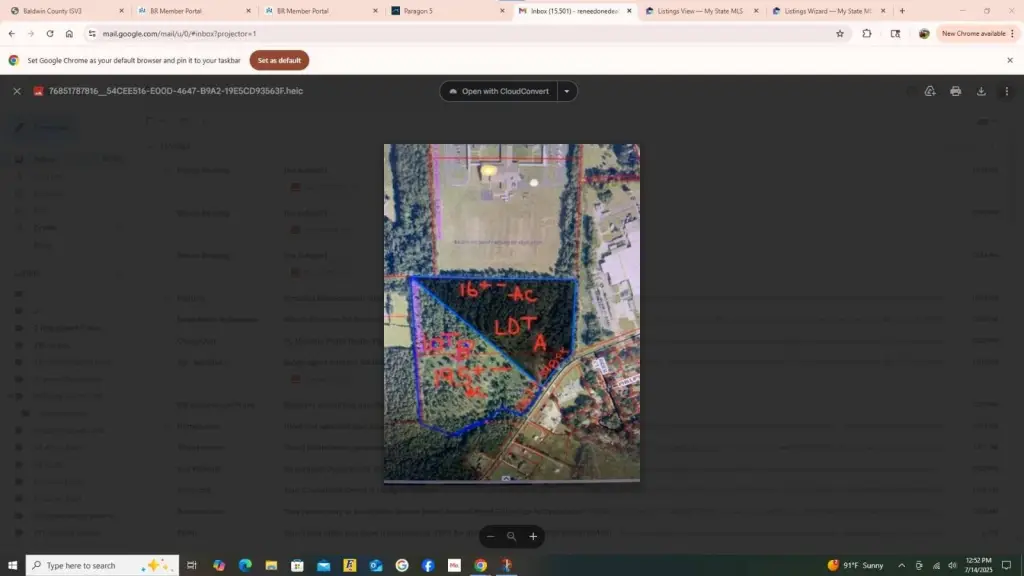Show hidden system tray icons

[x=901, y=565]
